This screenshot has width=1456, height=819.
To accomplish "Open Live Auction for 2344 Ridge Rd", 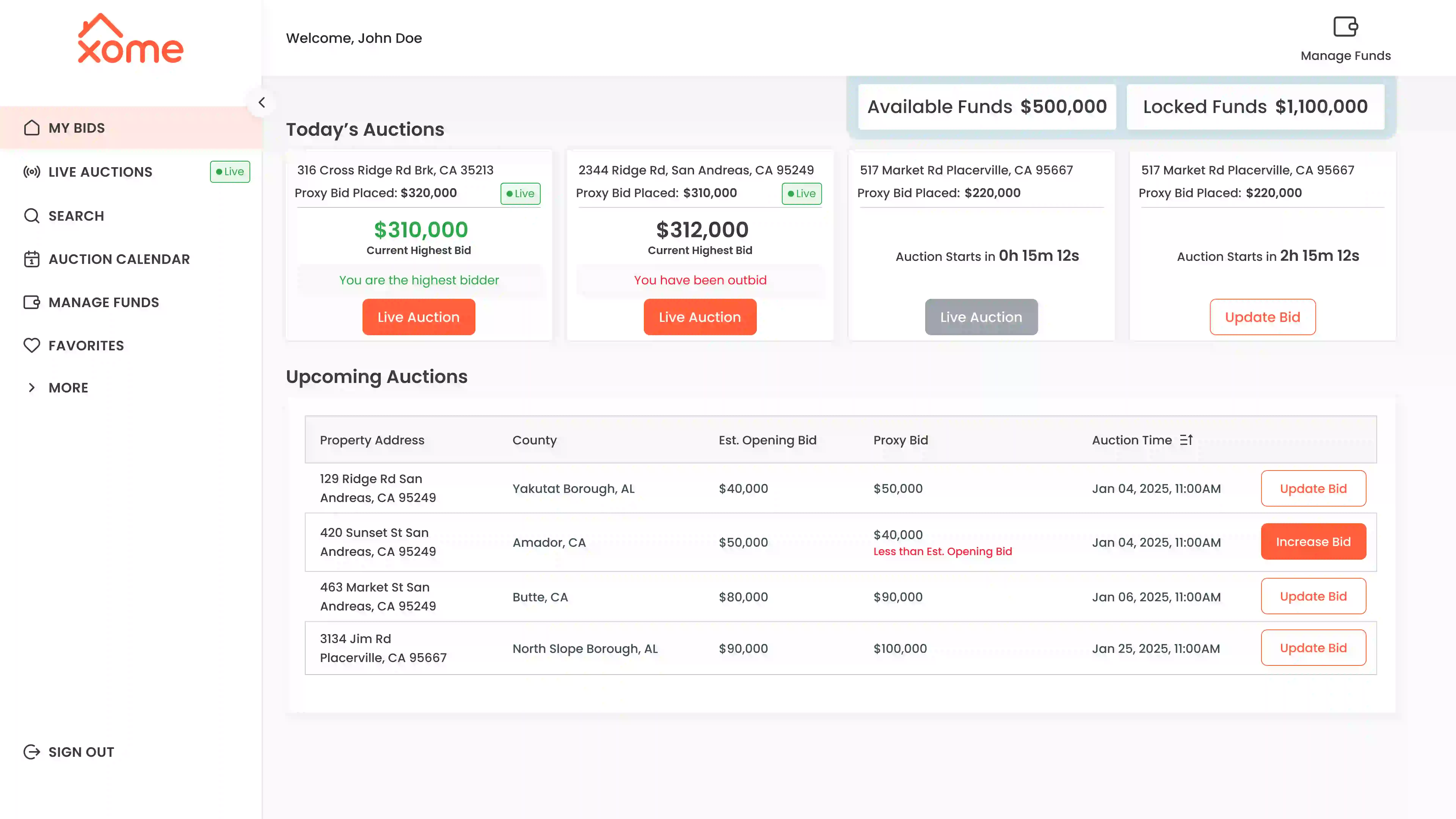I will [x=700, y=317].
